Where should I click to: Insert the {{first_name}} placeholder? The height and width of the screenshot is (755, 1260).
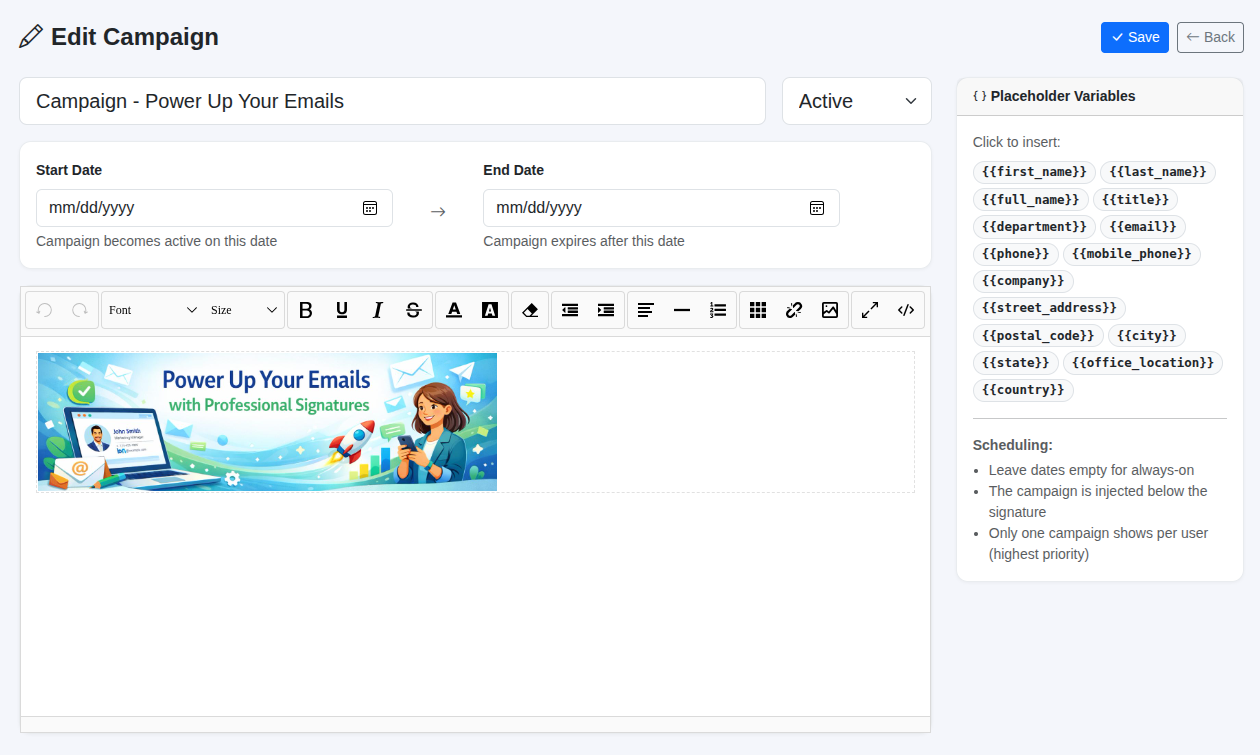[1034, 172]
